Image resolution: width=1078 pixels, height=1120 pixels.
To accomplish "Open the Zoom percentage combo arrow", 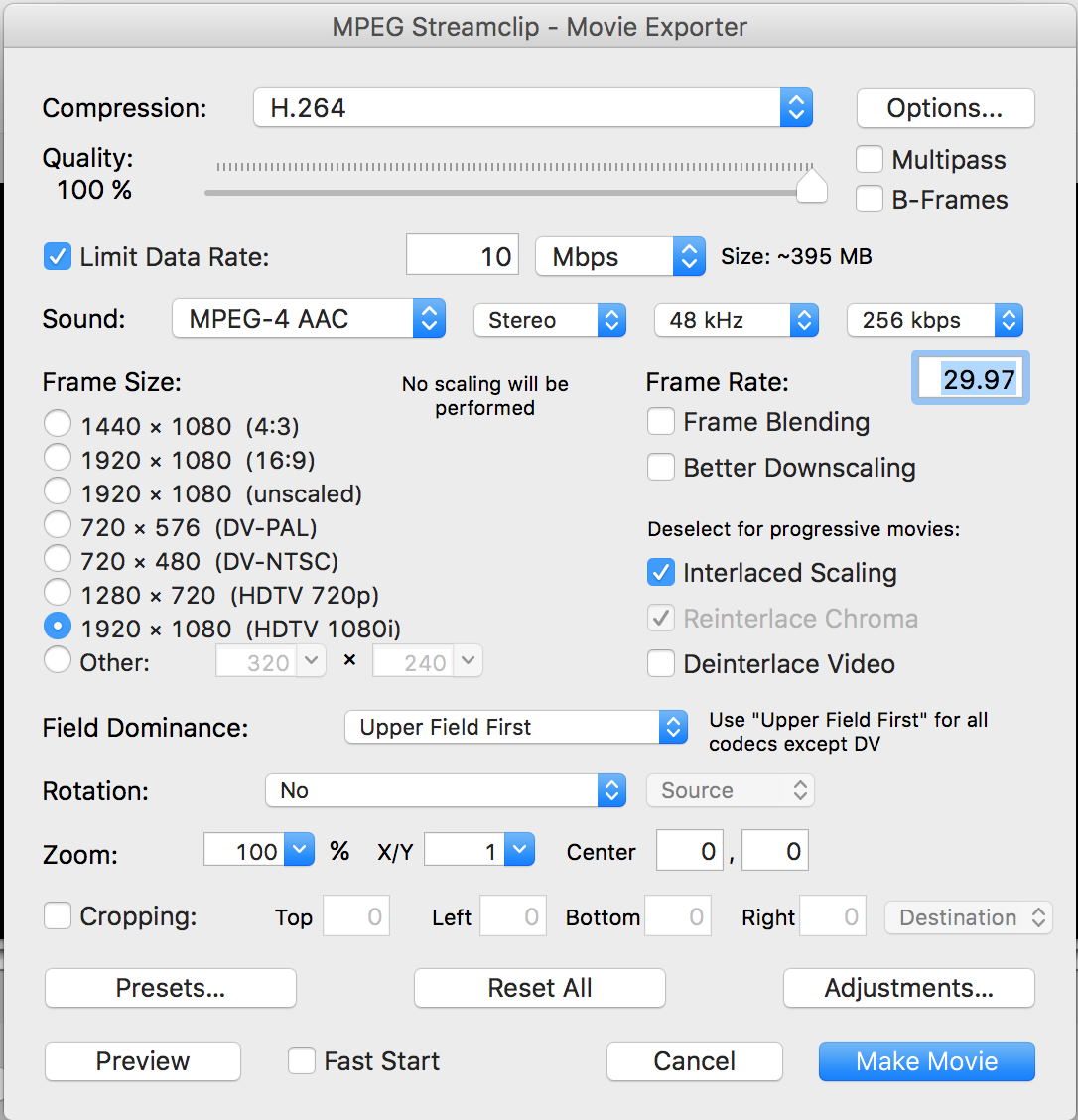I will pos(299,849).
